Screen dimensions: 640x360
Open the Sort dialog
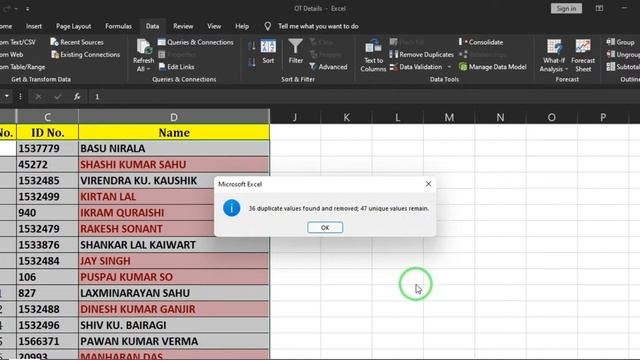(x=268, y=51)
